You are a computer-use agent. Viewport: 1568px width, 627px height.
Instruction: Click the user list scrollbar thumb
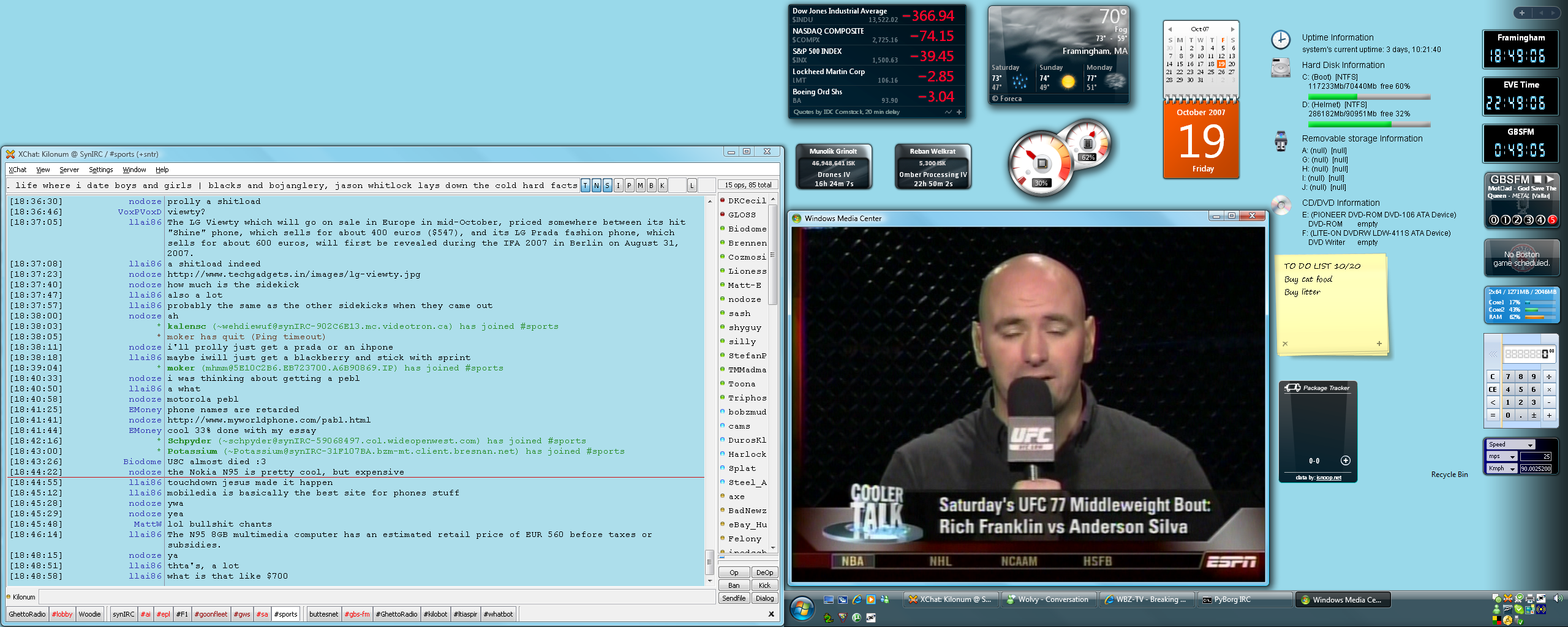coord(773,255)
